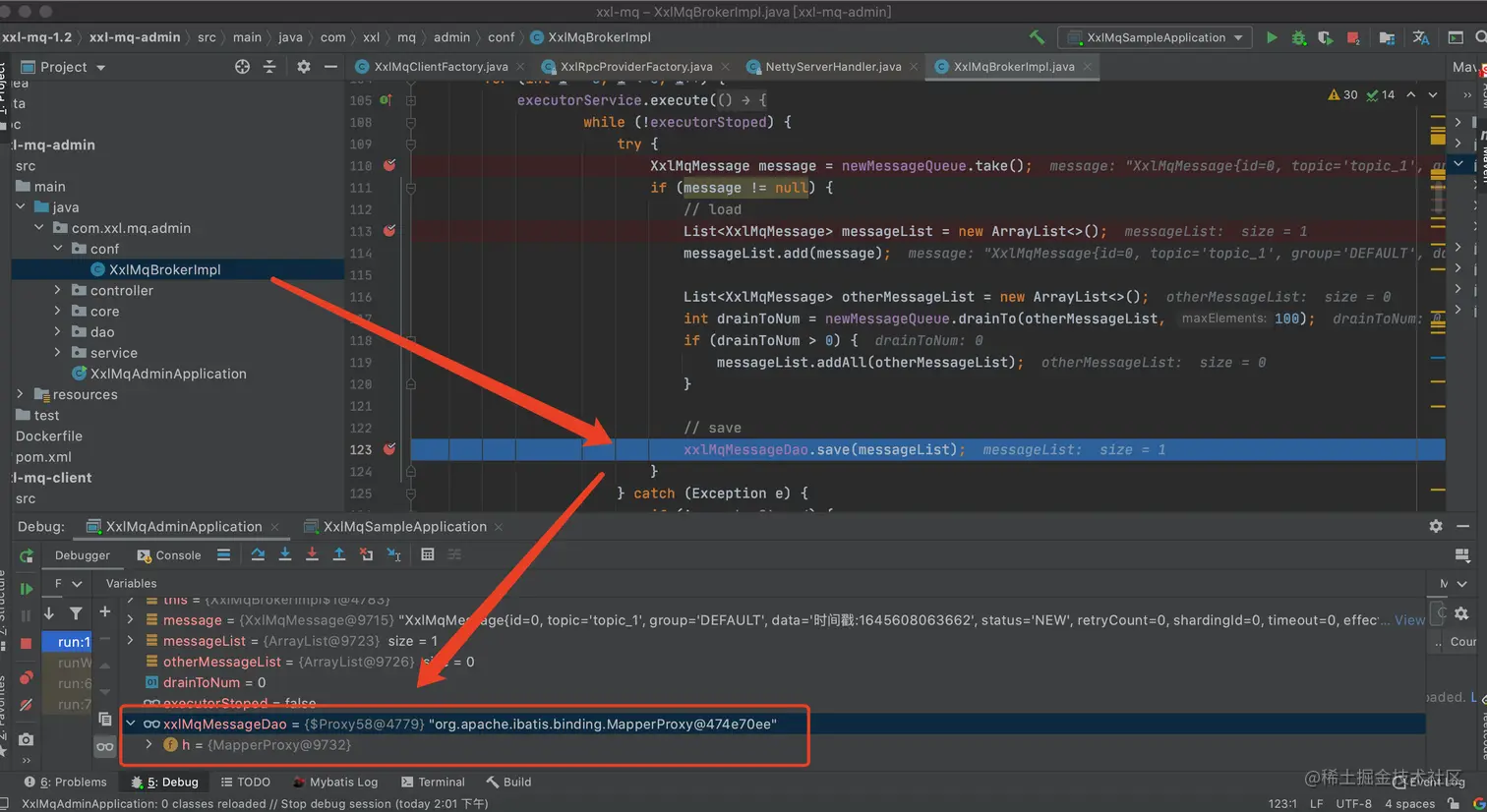Image resolution: width=1487 pixels, height=812 pixels.
Task: Click the 30 warnings indicator
Action: (1342, 94)
